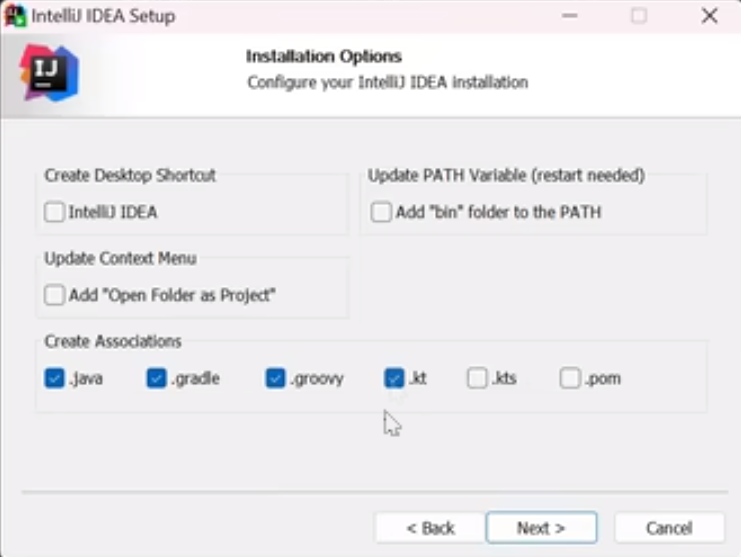Go to next step with Next button
This screenshot has width=741, height=557.
coord(542,527)
